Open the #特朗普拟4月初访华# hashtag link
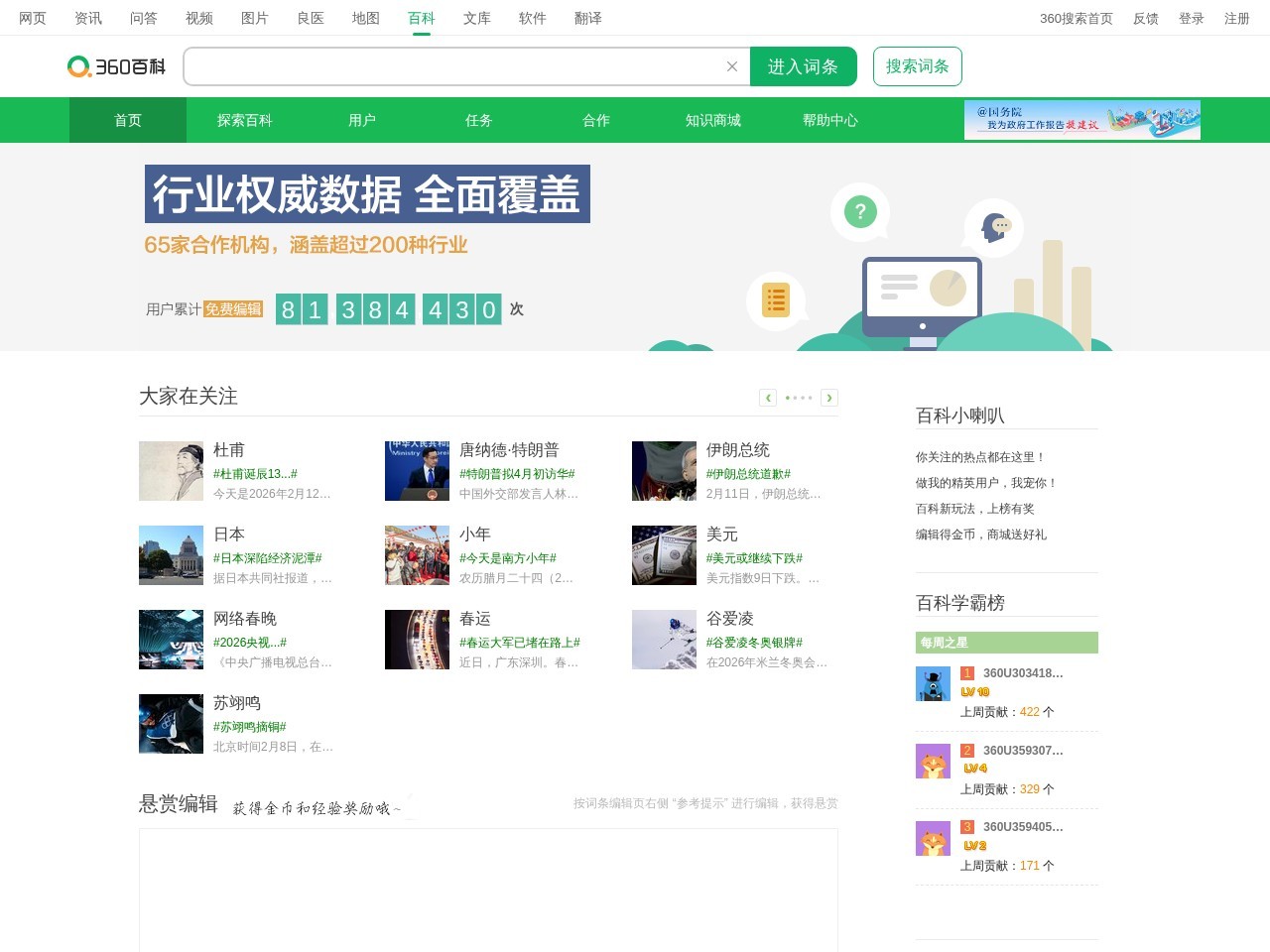 pyautogui.click(x=517, y=473)
